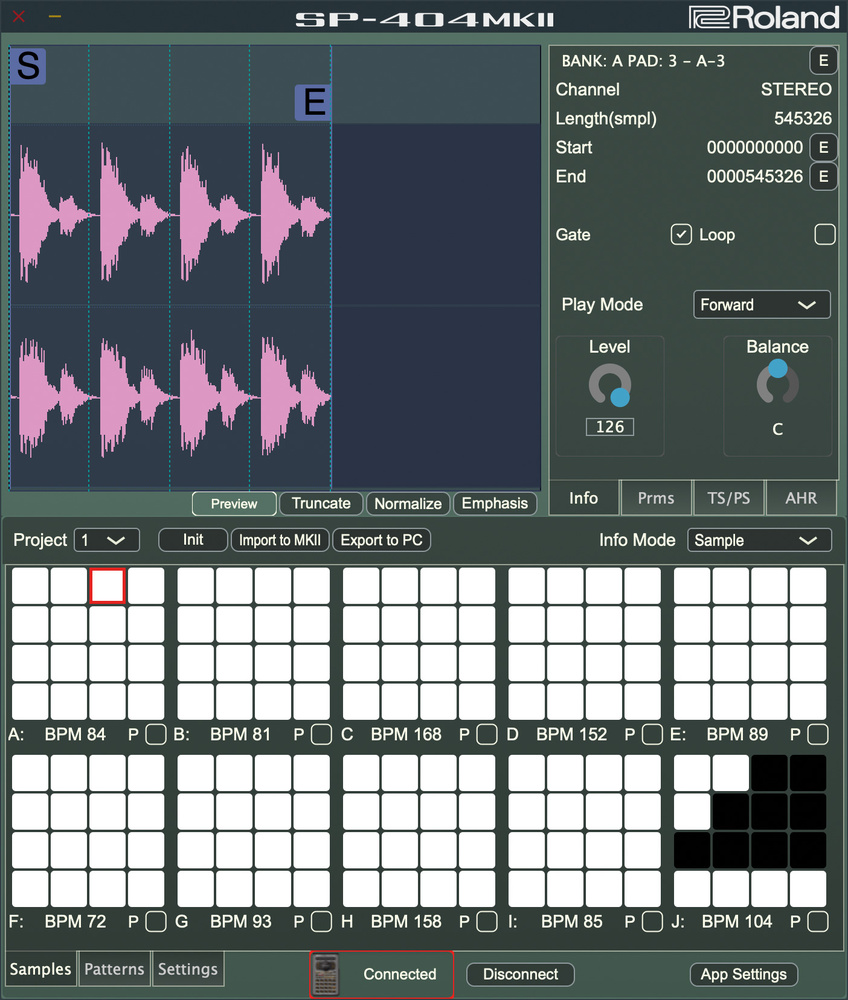Click Export to PC button
This screenshot has height=1000, width=848.
coord(381,540)
